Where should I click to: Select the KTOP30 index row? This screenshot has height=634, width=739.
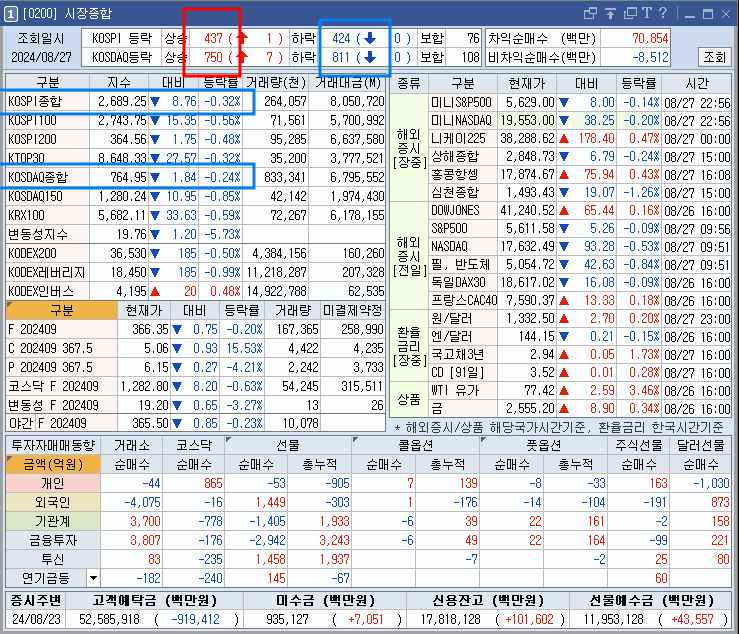(x=196, y=158)
